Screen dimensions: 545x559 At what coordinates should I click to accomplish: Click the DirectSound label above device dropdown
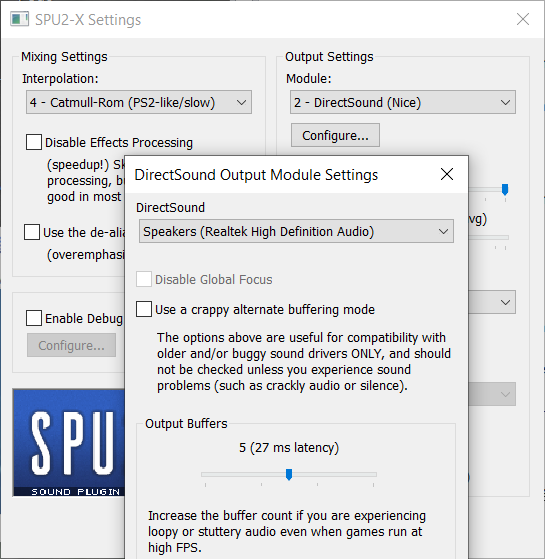coord(170,207)
